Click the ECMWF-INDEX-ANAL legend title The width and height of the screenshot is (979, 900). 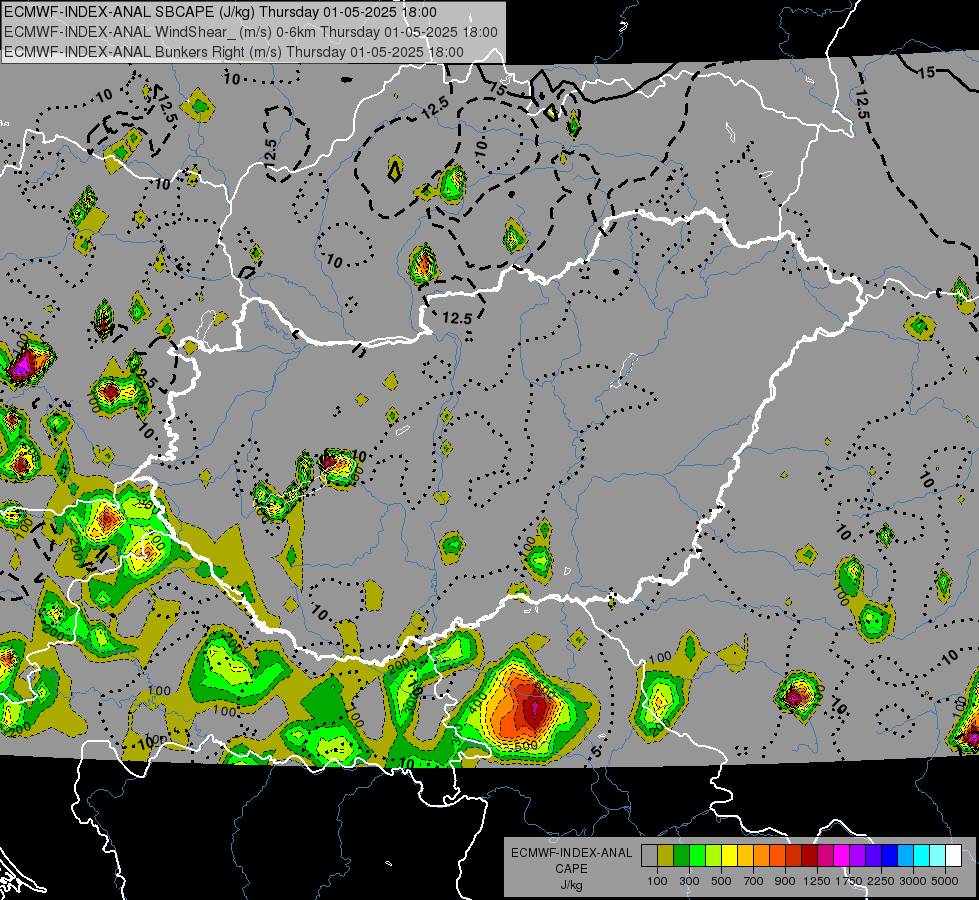coord(571,853)
